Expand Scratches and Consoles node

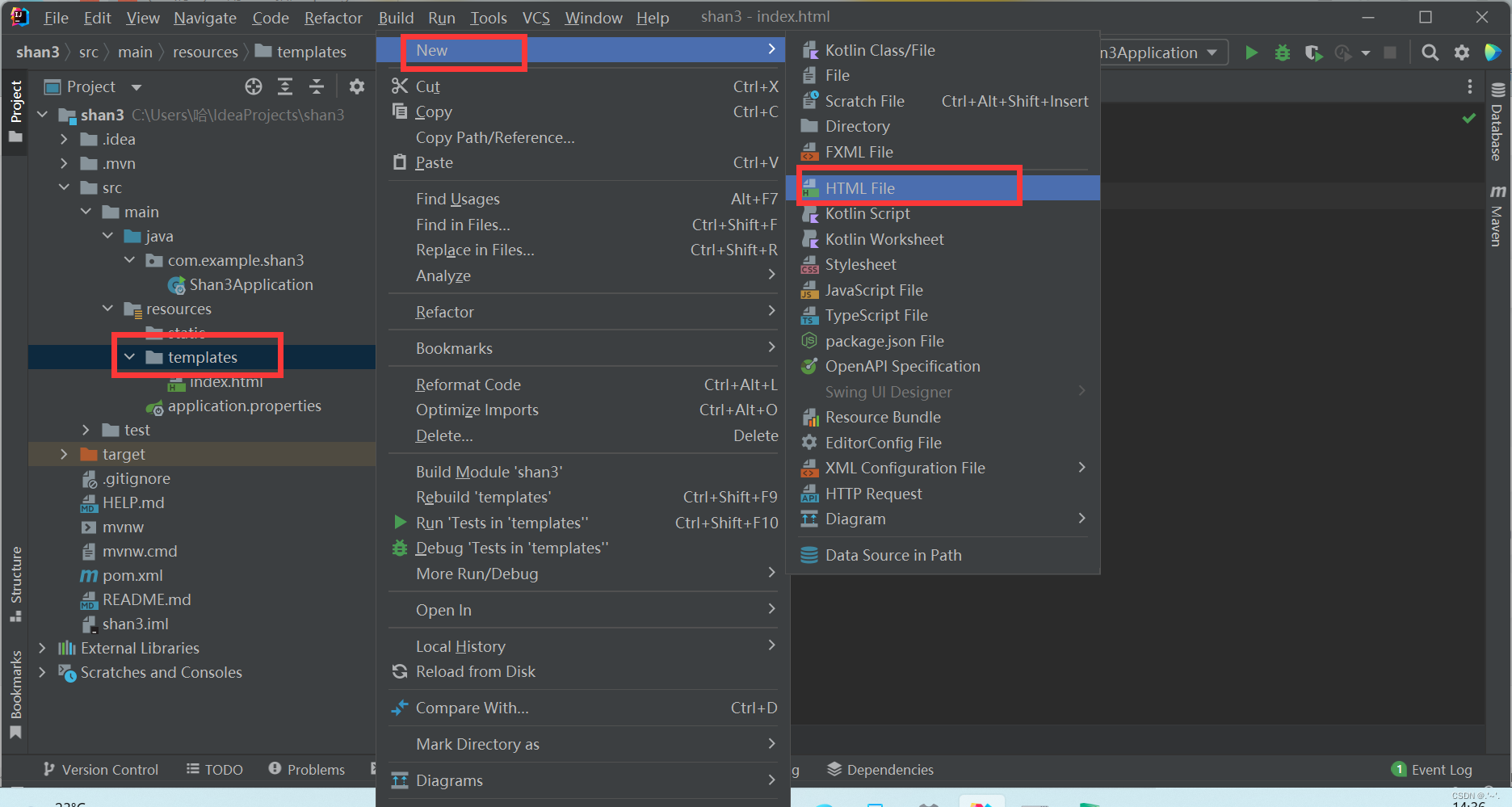(x=43, y=672)
